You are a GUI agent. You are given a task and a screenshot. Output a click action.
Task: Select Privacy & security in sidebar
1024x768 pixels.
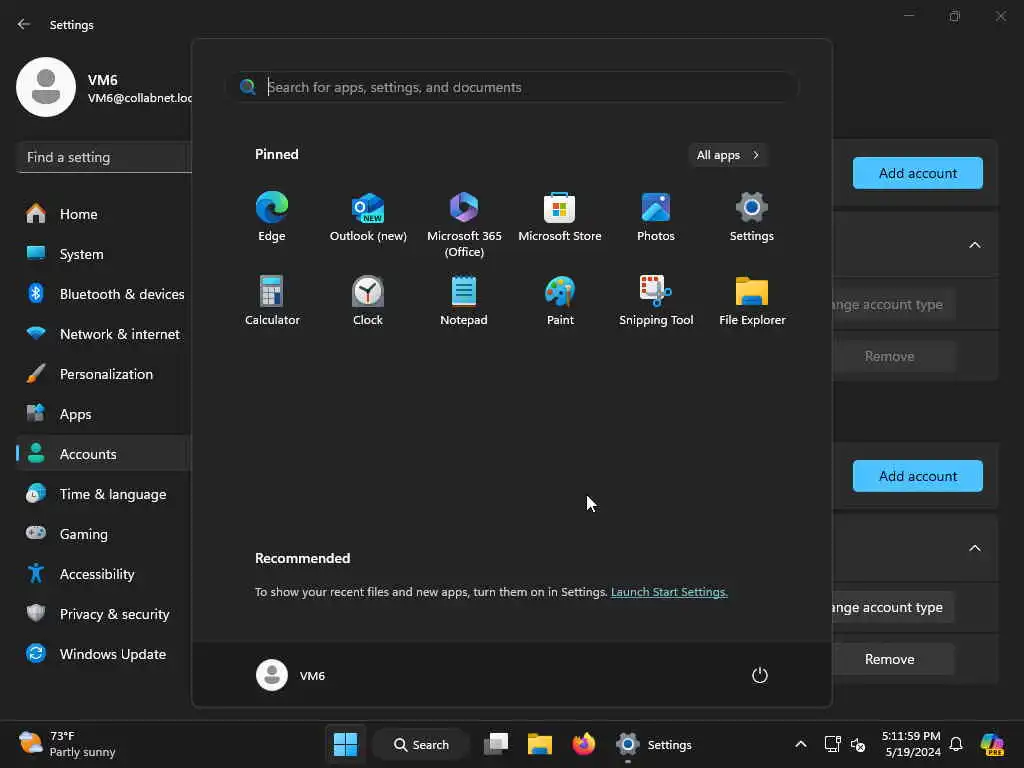(x=104, y=614)
